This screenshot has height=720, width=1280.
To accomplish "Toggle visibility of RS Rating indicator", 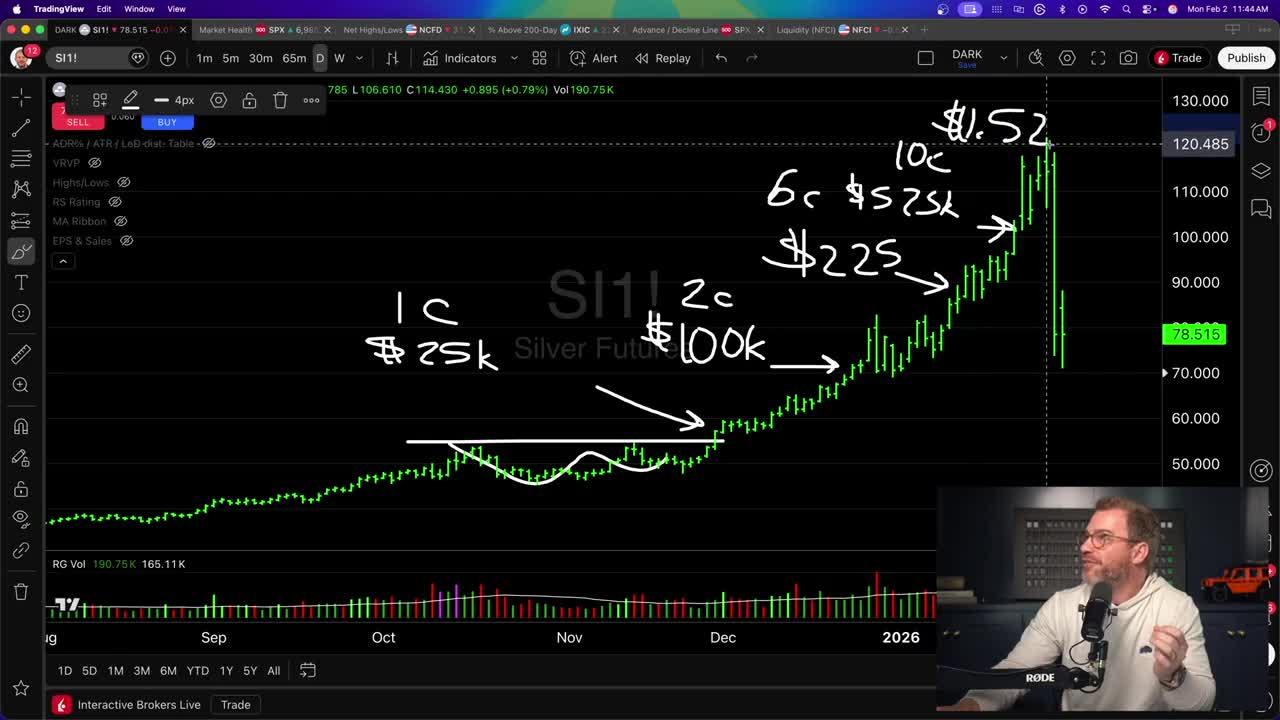I will tap(115, 202).
